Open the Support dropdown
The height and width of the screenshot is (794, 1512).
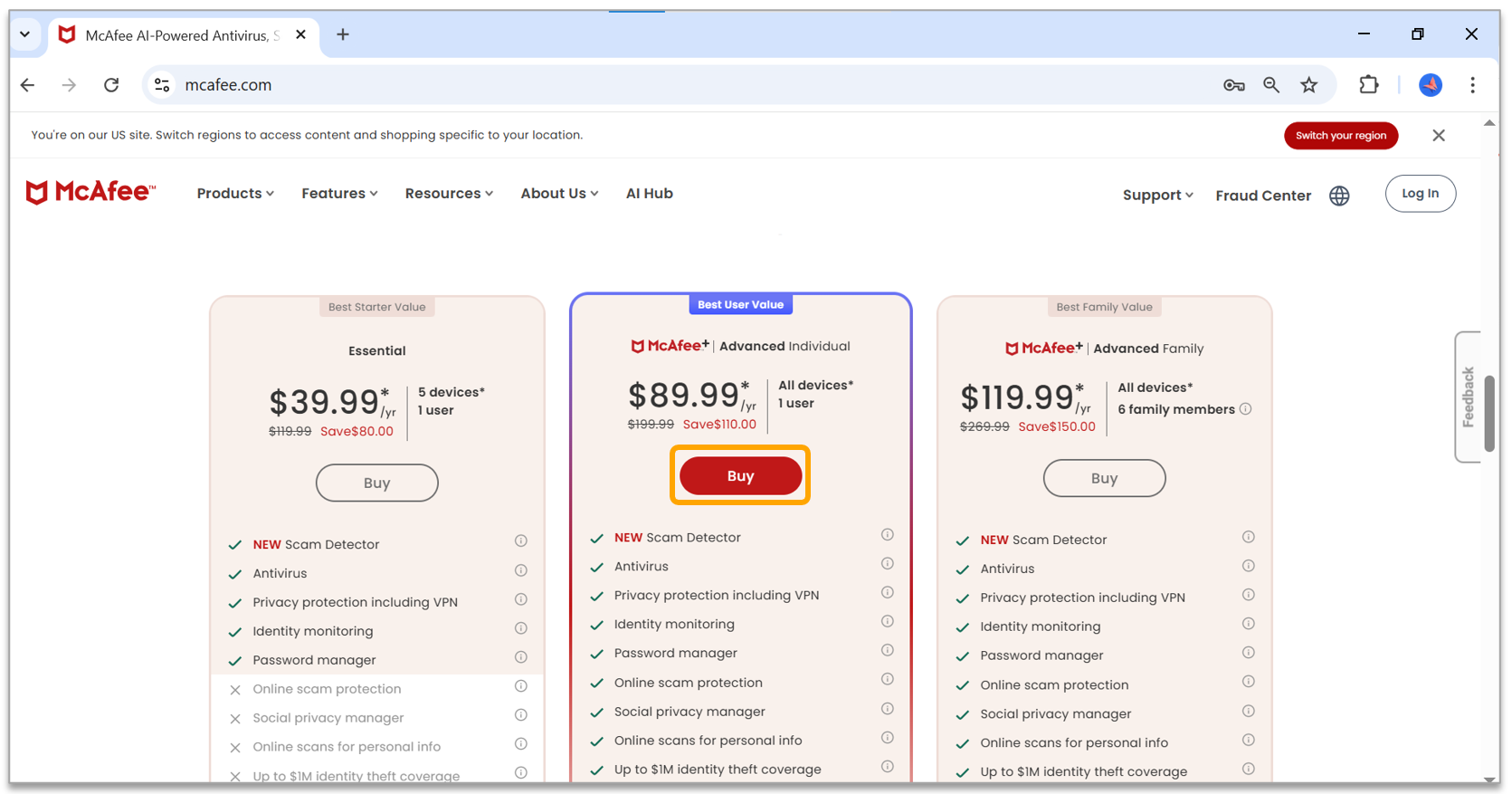(x=1157, y=196)
